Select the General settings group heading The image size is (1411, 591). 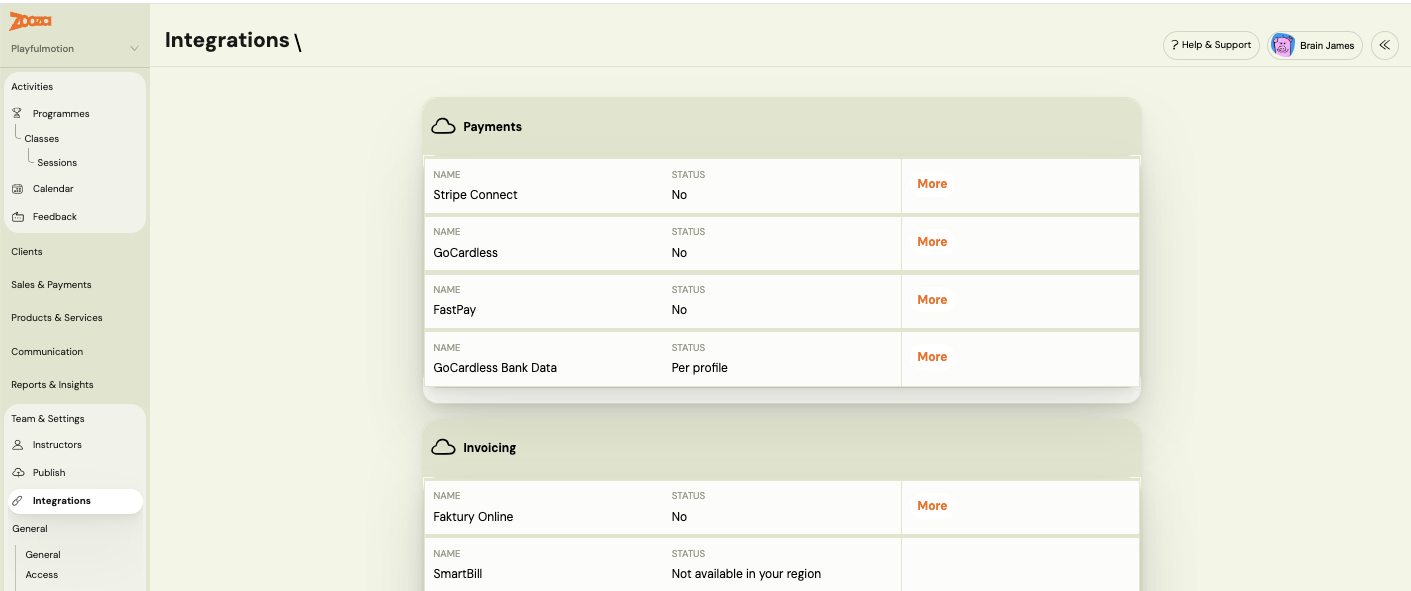tap(30, 528)
